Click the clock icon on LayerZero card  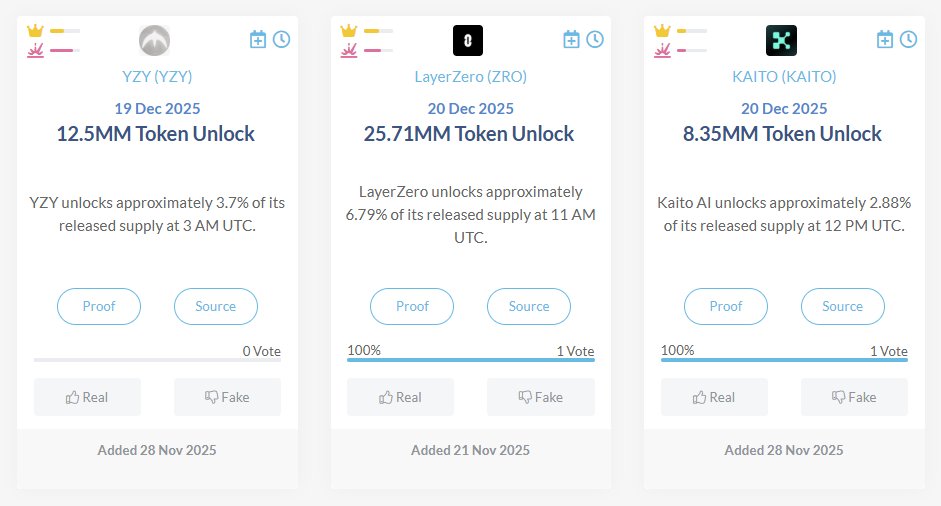(595, 39)
